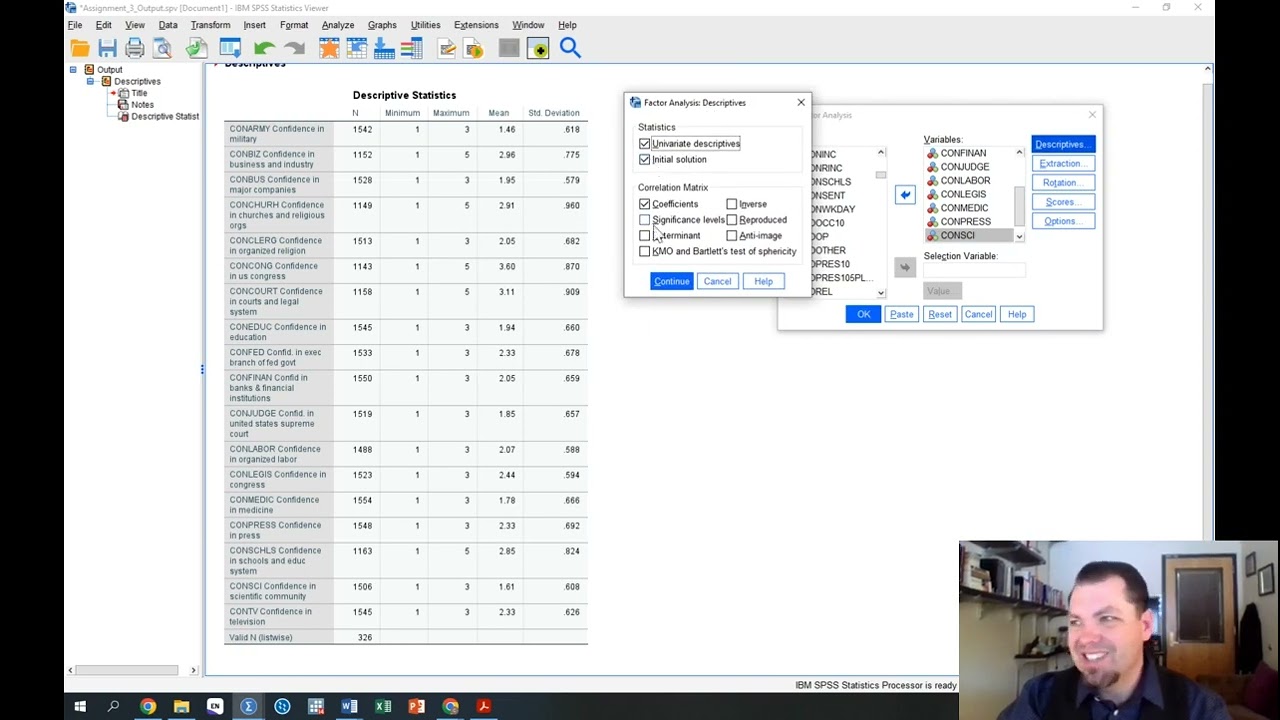
Task: Click the Save floppy disk toolbar icon
Action: click(x=107, y=48)
